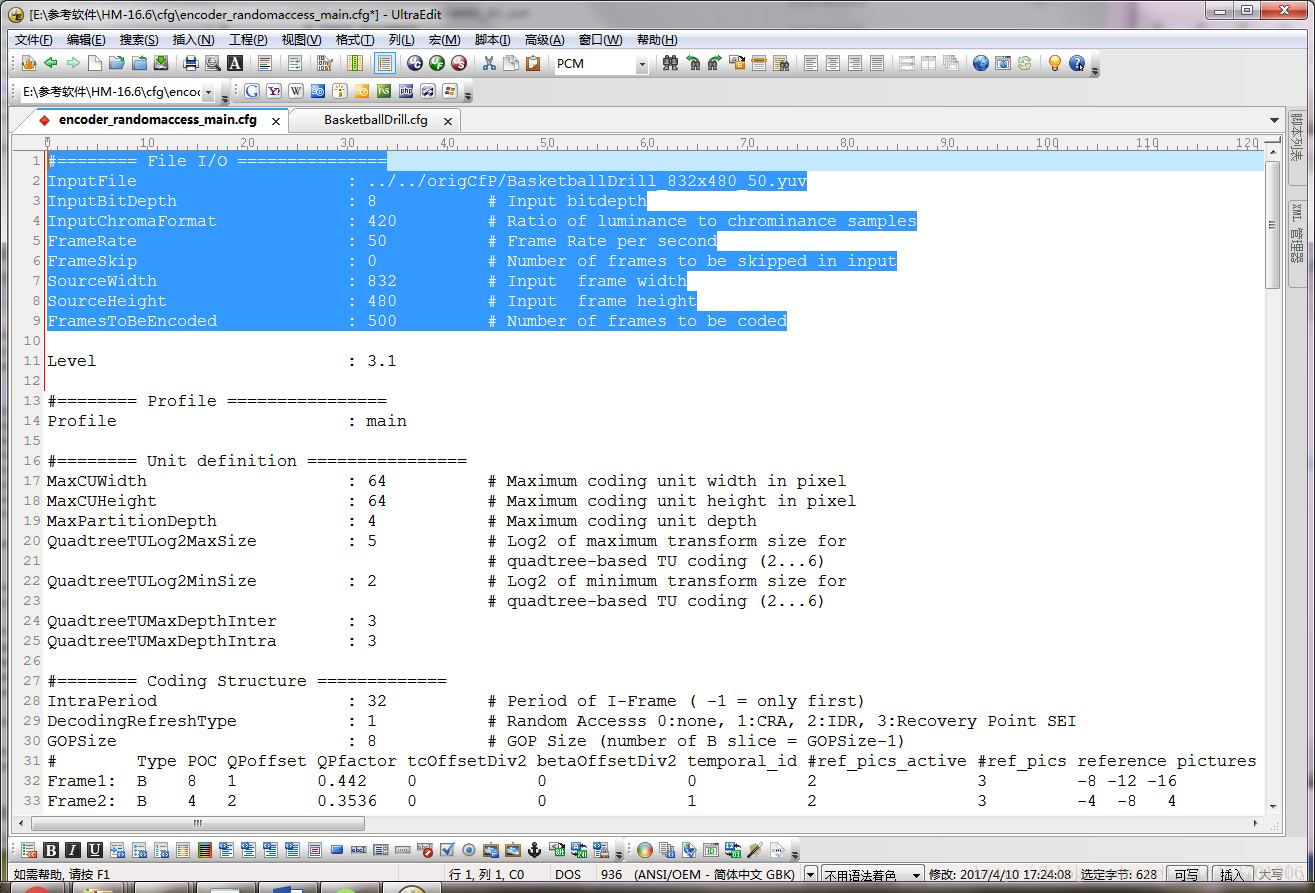The height and width of the screenshot is (893, 1315).
Task: Open the 文件(F) menu
Action: click(34, 40)
